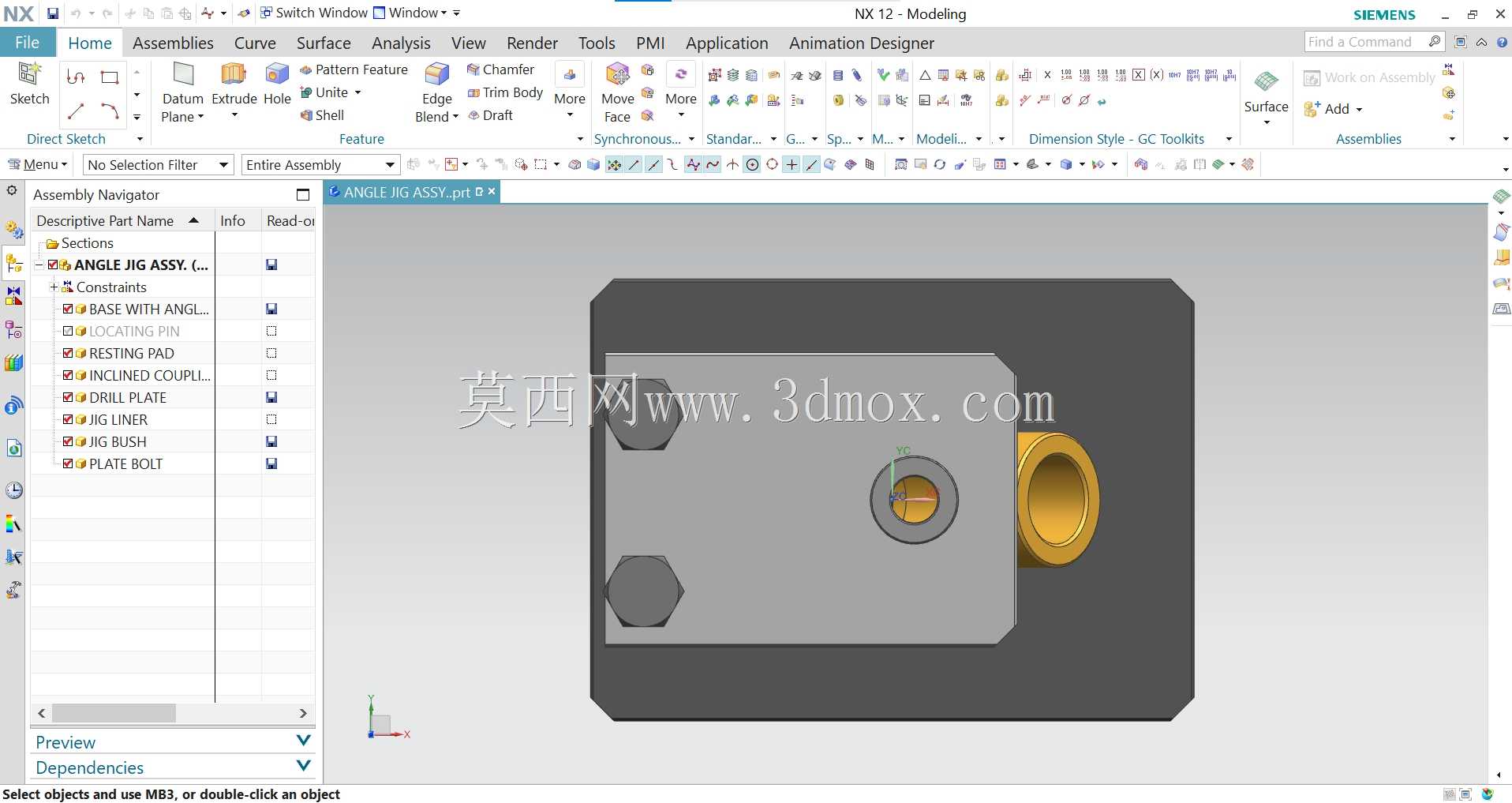
Task: Collapse the ANGLE JIG ASSY tree node
Action: (x=39, y=265)
